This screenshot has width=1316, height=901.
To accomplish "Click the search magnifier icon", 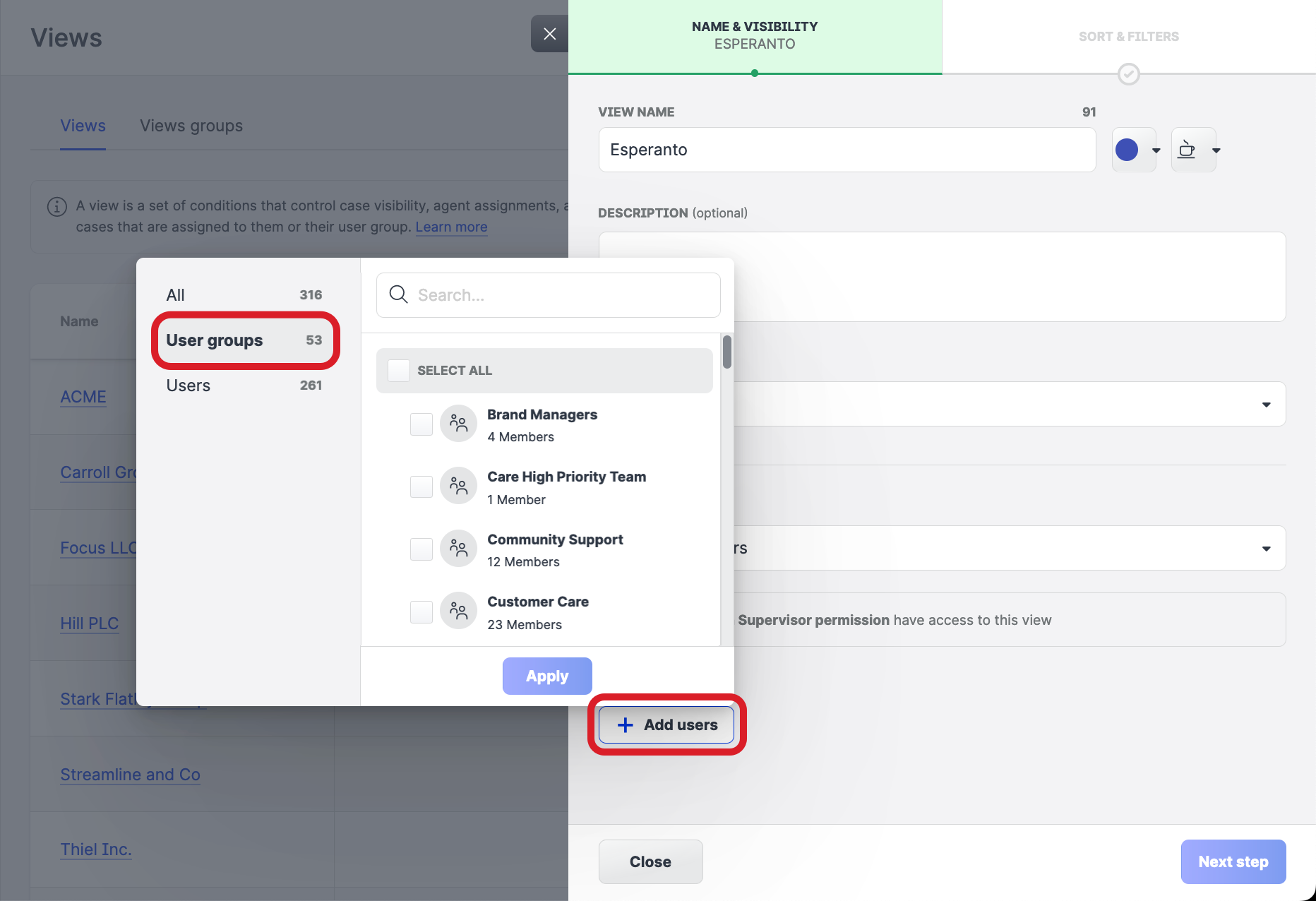I will click(x=399, y=294).
